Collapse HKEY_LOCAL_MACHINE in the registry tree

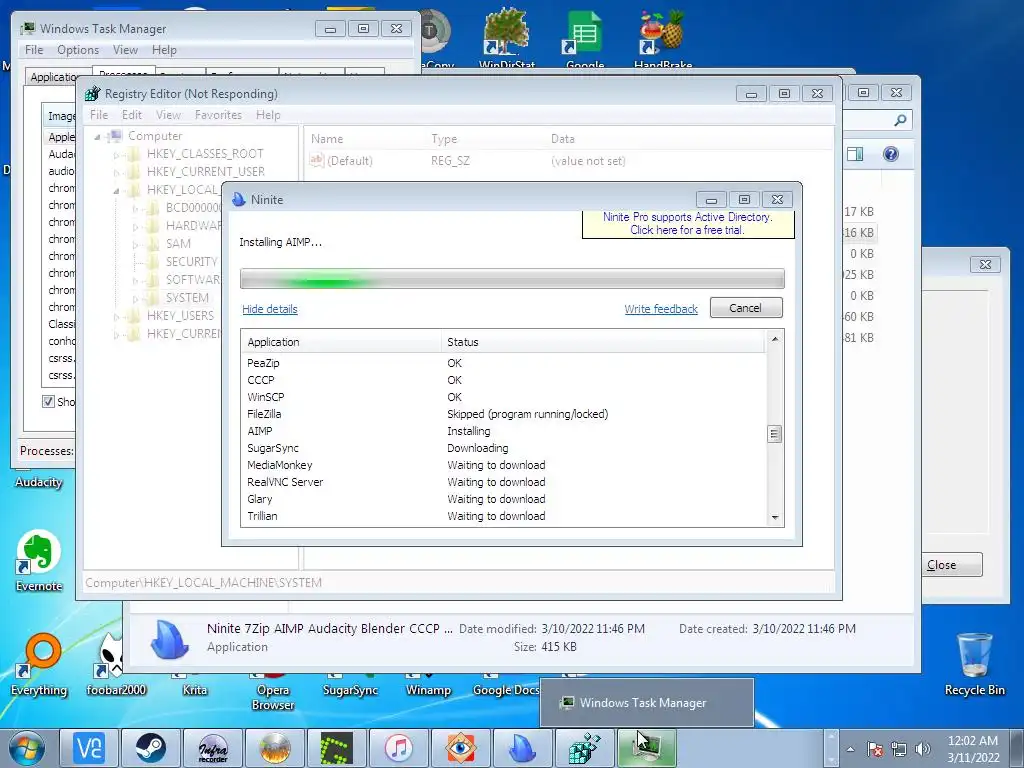tap(116, 191)
